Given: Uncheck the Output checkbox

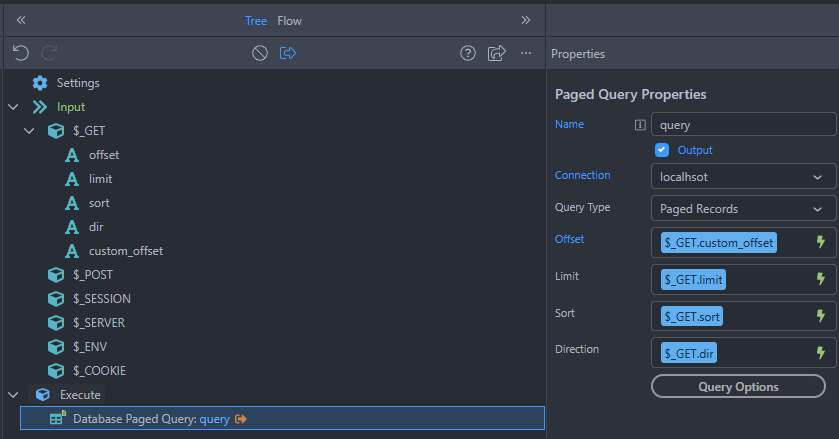Looking at the screenshot, I should point(662,150).
